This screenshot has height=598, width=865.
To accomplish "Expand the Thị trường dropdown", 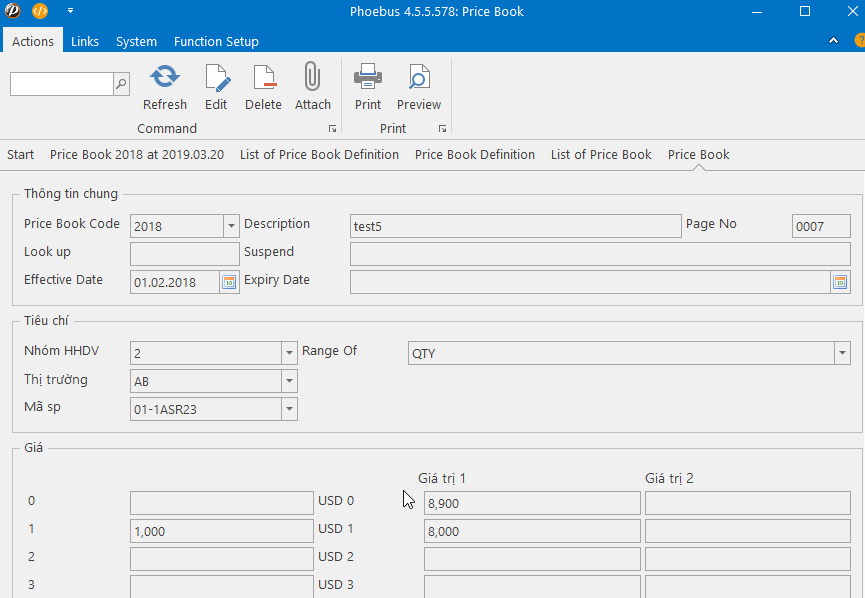I will (290, 381).
